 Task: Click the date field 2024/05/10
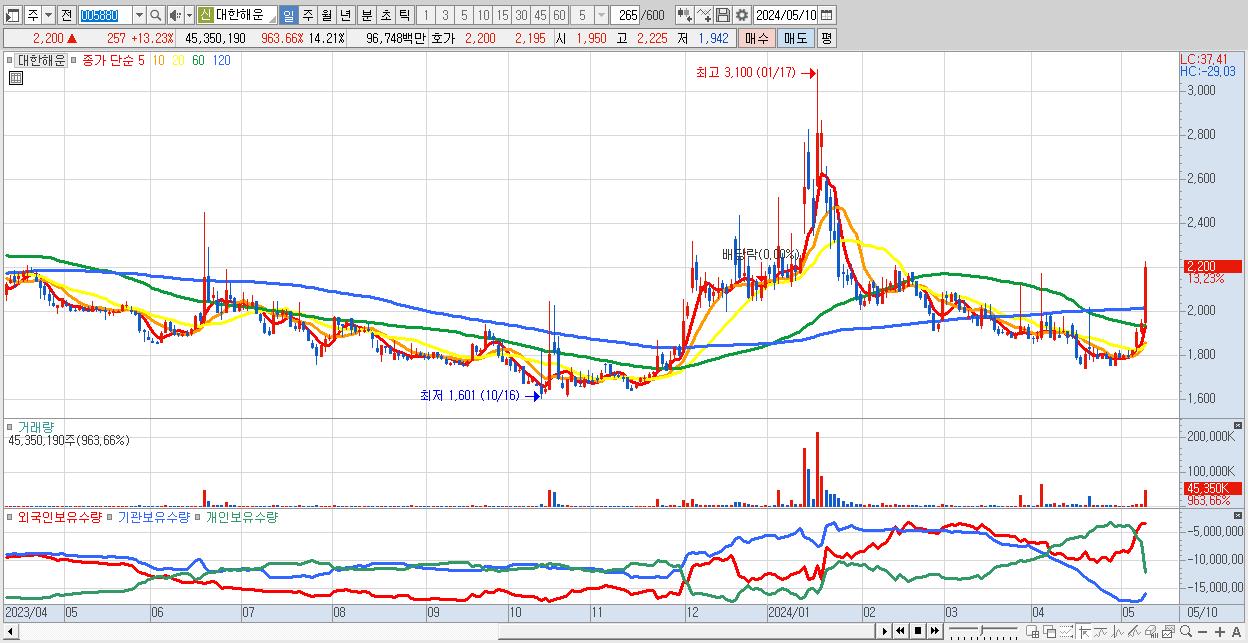click(x=785, y=15)
